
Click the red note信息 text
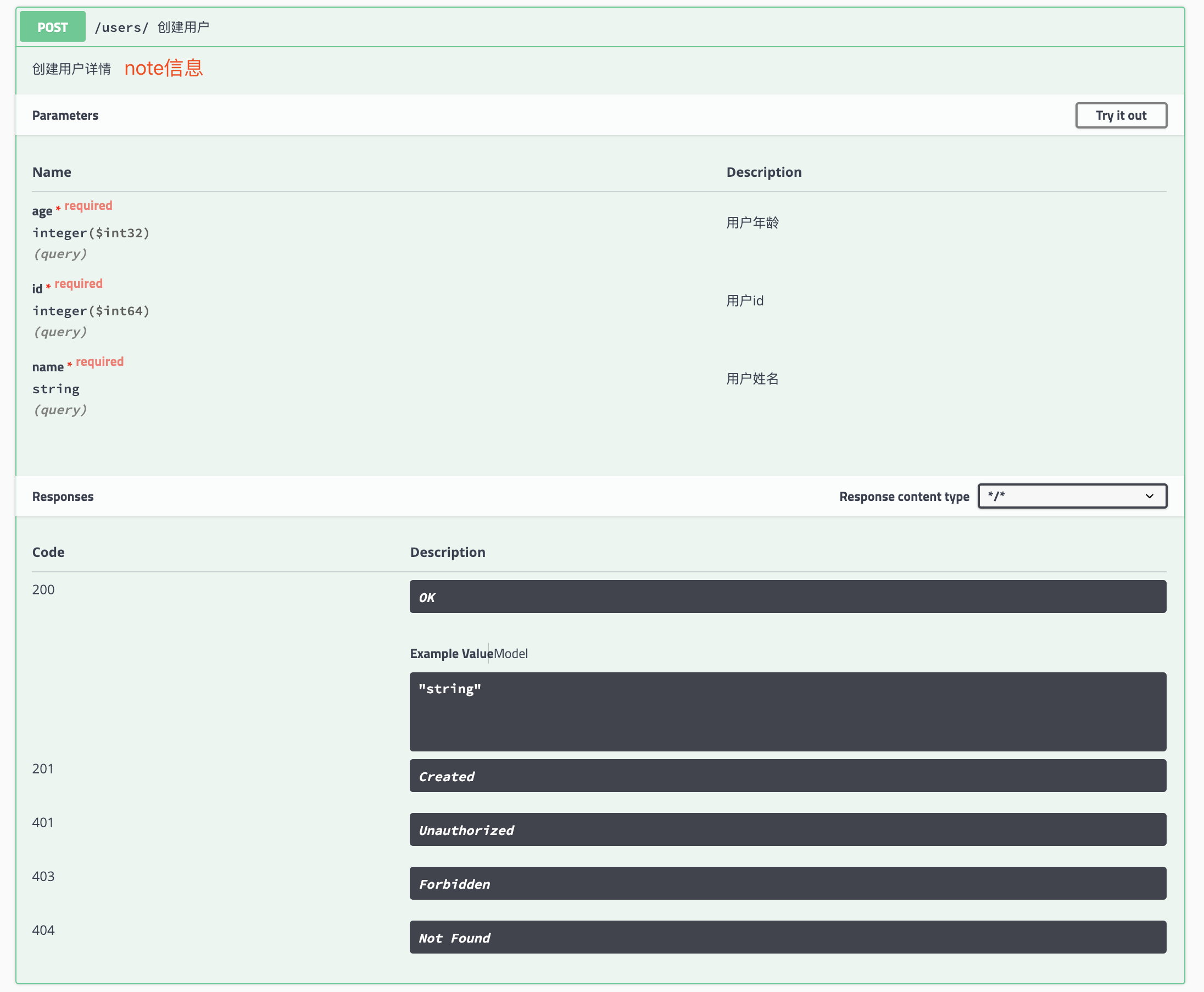(x=164, y=68)
